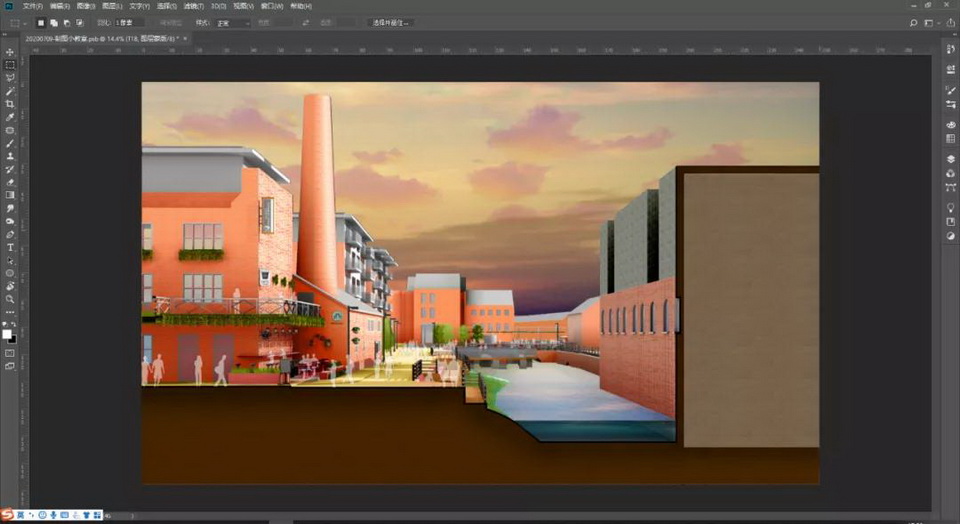Click the Search icon at top right
The height and width of the screenshot is (524, 960).
tap(913, 21)
